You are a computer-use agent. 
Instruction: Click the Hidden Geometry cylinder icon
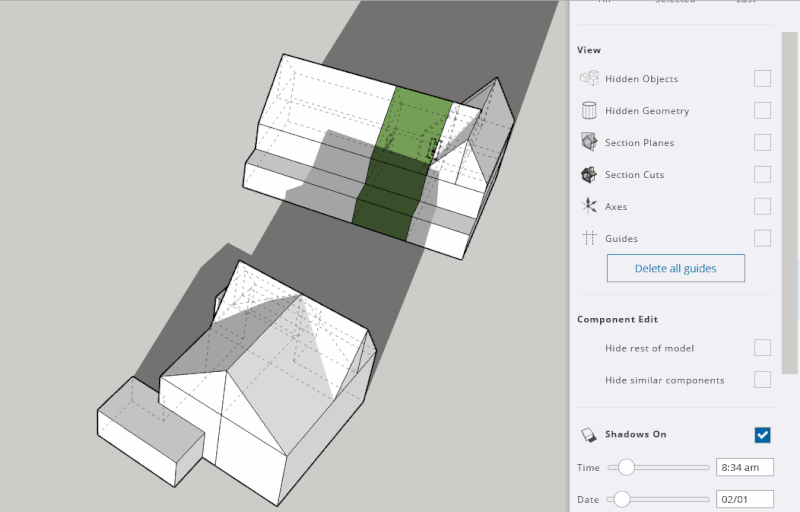pyautogui.click(x=589, y=110)
